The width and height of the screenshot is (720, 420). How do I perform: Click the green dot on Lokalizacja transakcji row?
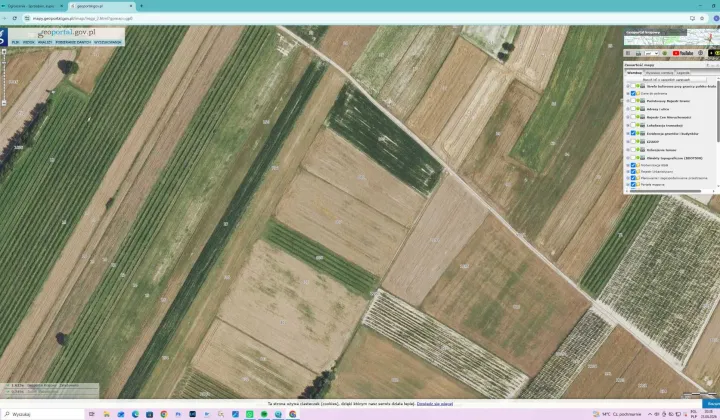(x=638, y=125)
